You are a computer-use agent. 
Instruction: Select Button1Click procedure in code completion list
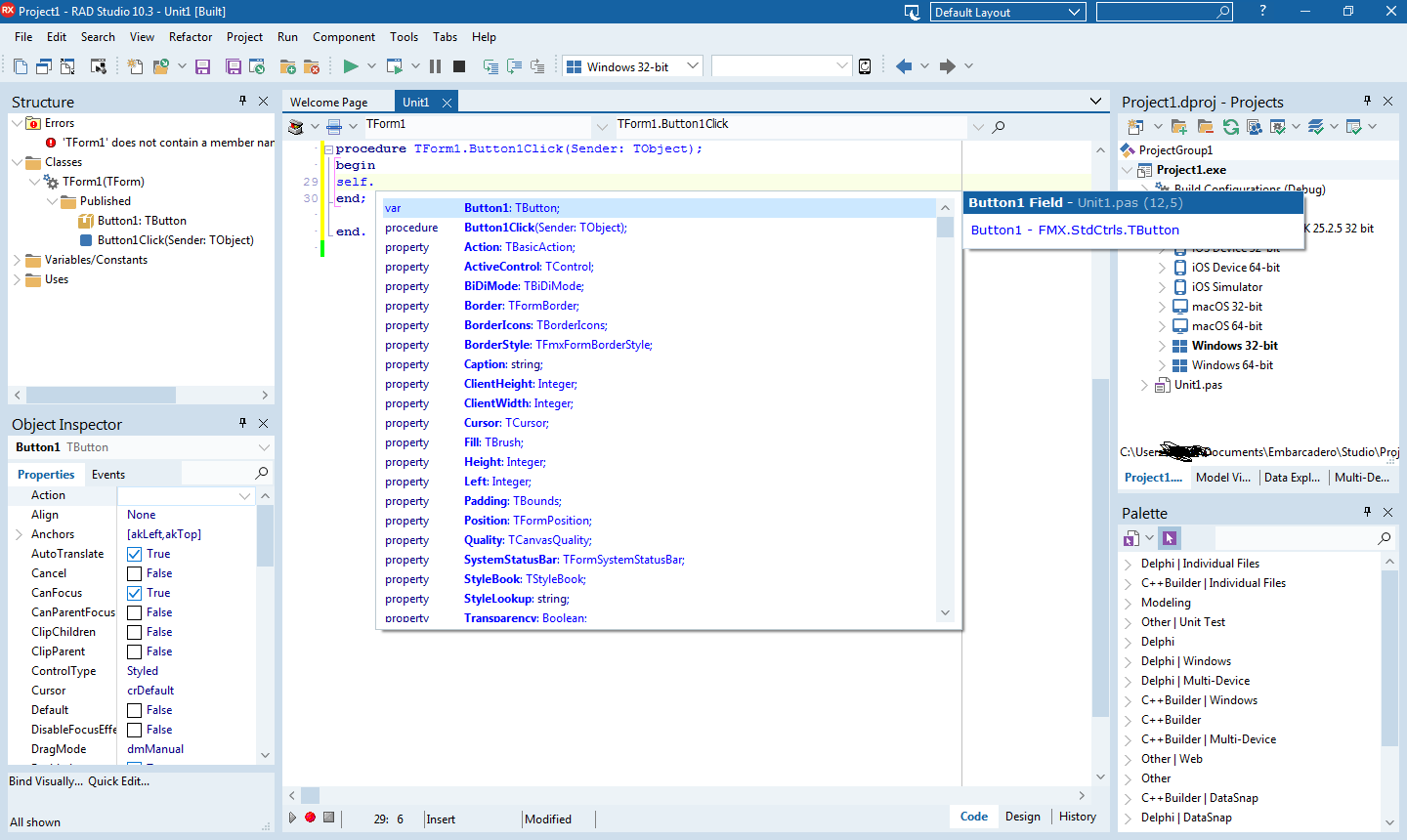660,228
